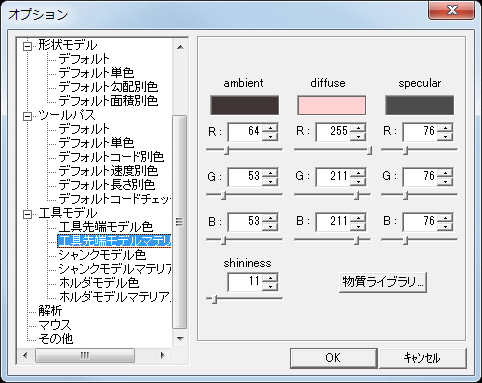Select デフォルト勾配別色 tree item

tap(108, 87)
